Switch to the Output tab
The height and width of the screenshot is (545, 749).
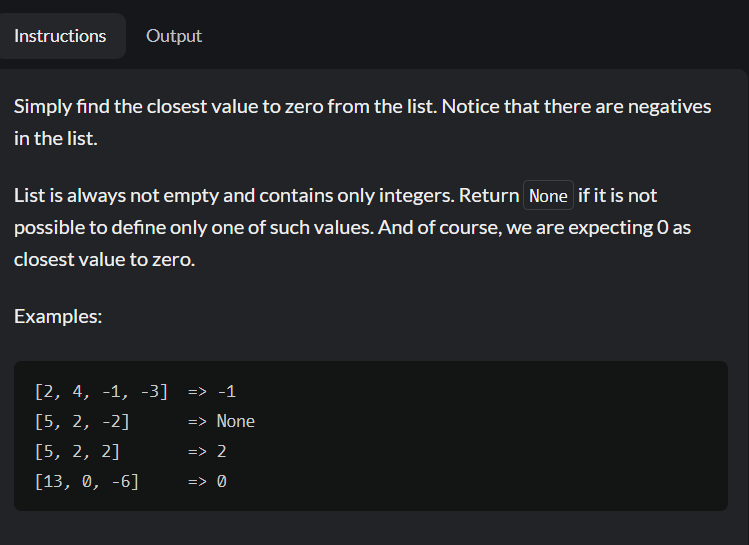pyautogui.click(x=174, y=36)
